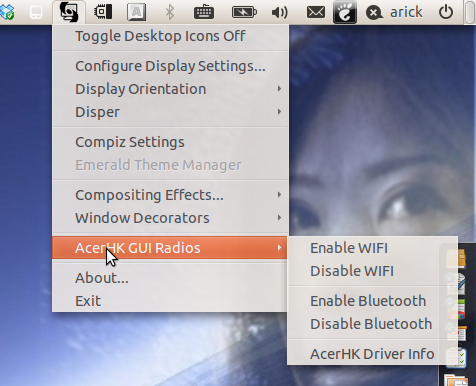Choose Disable WIFI in the submenu
Viewport: 476px width, 386px height.
pos(372,271)
